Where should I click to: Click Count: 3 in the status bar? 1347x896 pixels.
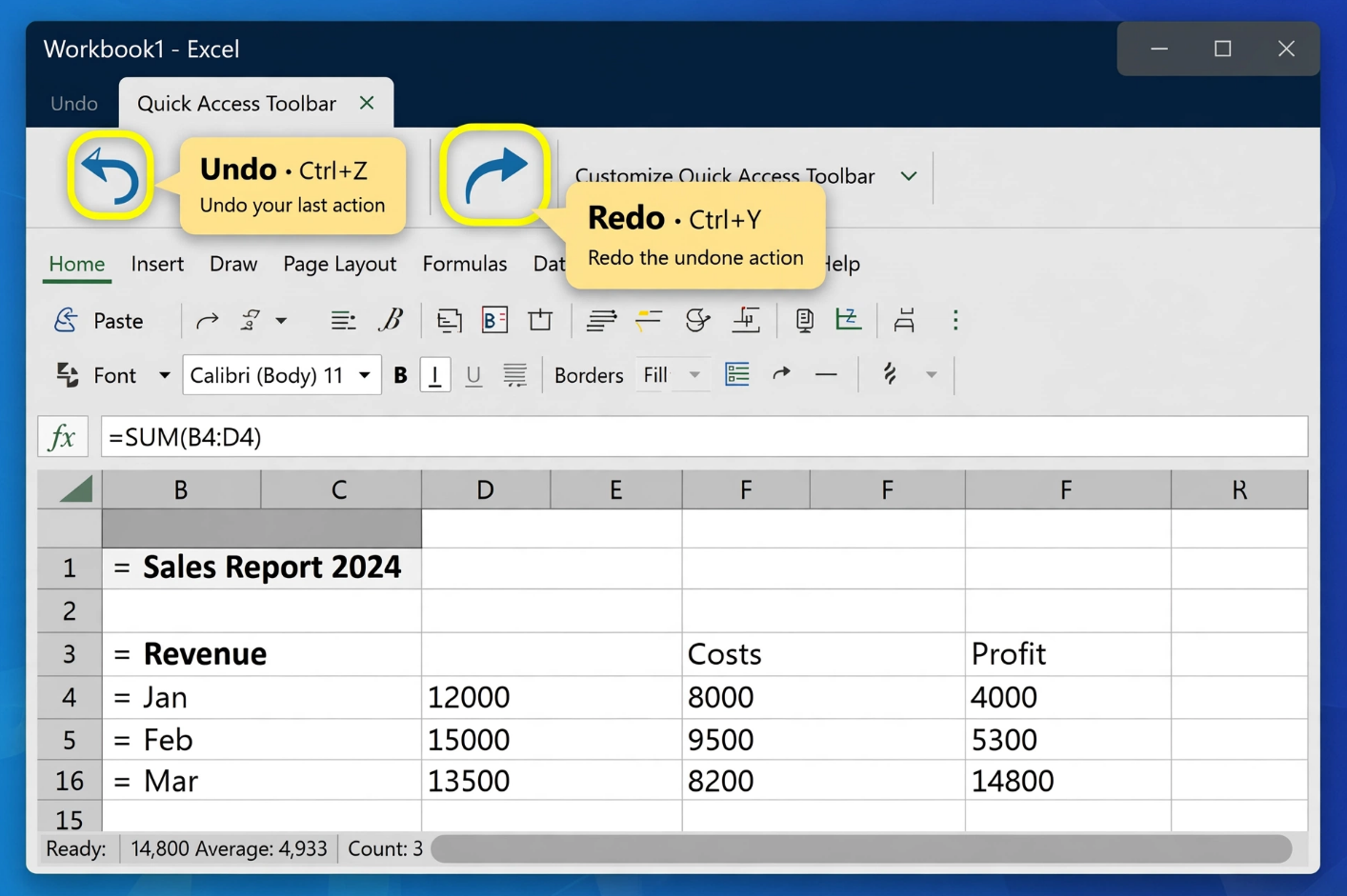385,848
